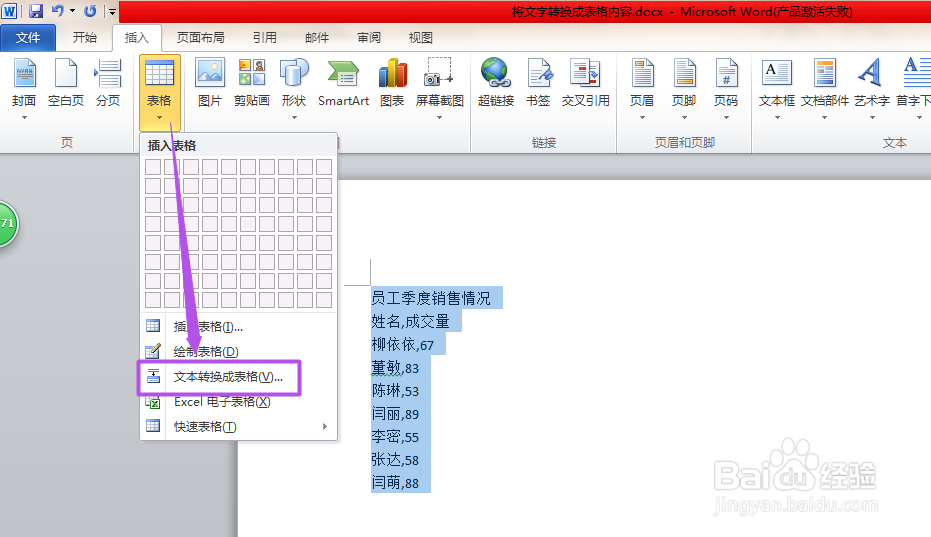Click the Cover Page (封面) icon

click(x=24, y=74)
